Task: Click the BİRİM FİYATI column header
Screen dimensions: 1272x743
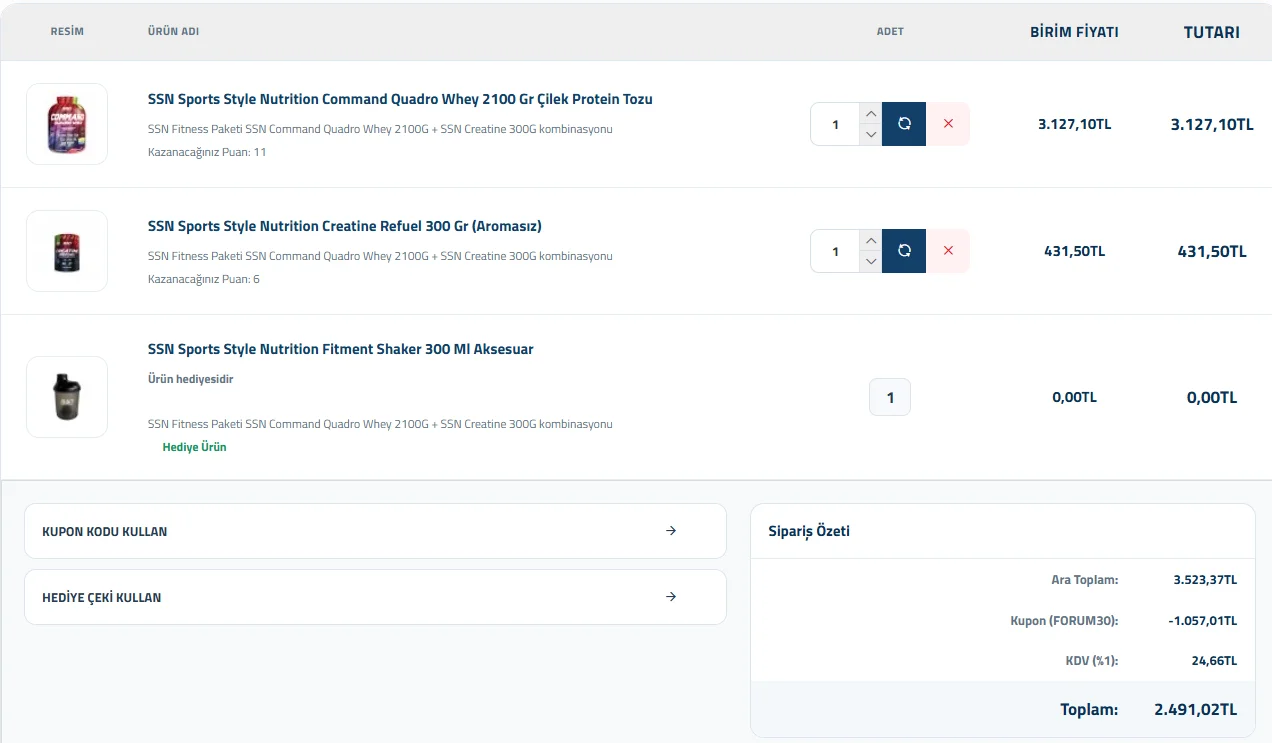Action: click(1074, 32)
